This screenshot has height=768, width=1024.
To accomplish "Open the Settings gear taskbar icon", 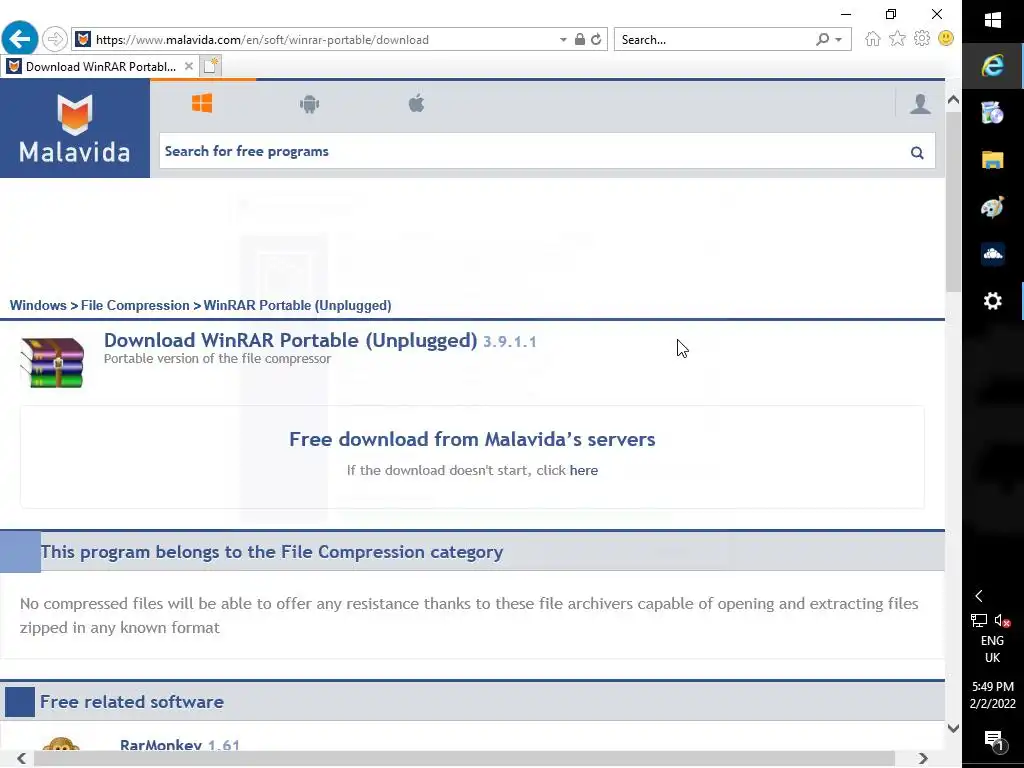I will click(x=993, y=301).
